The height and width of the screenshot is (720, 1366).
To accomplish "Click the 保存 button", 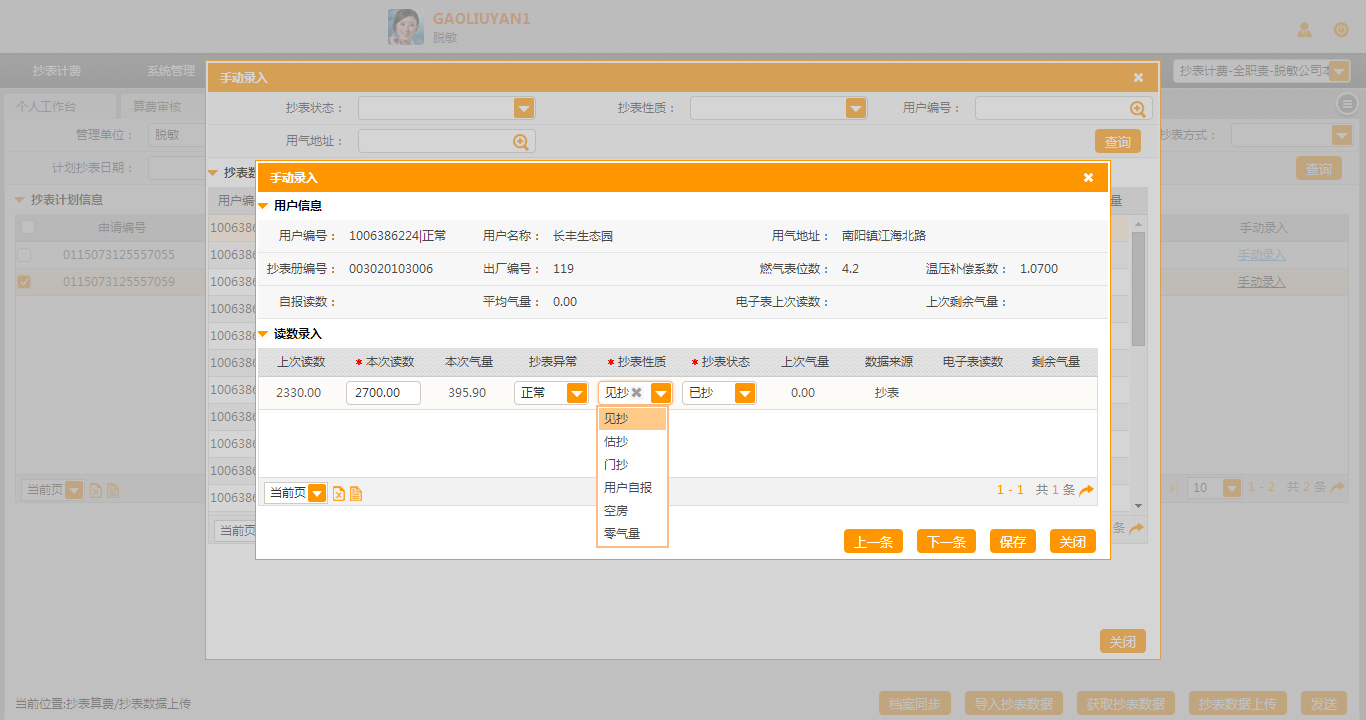I will click(1012, 542).
